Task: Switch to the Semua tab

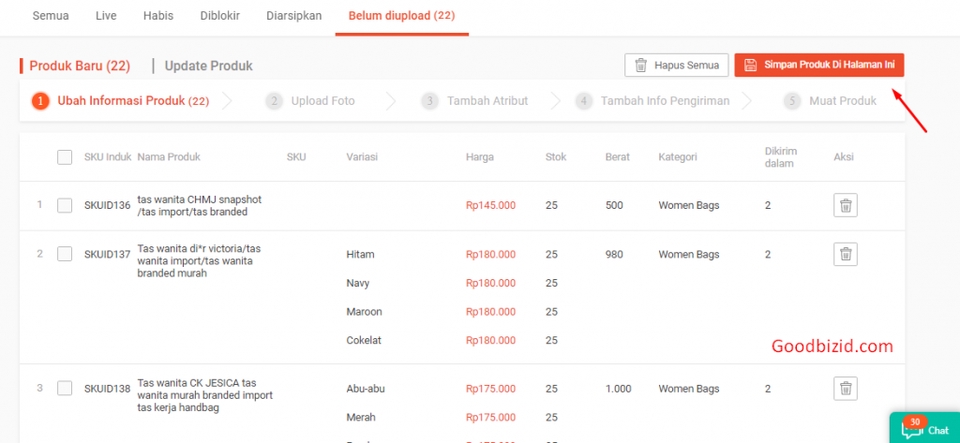Action: coord(50,16)
